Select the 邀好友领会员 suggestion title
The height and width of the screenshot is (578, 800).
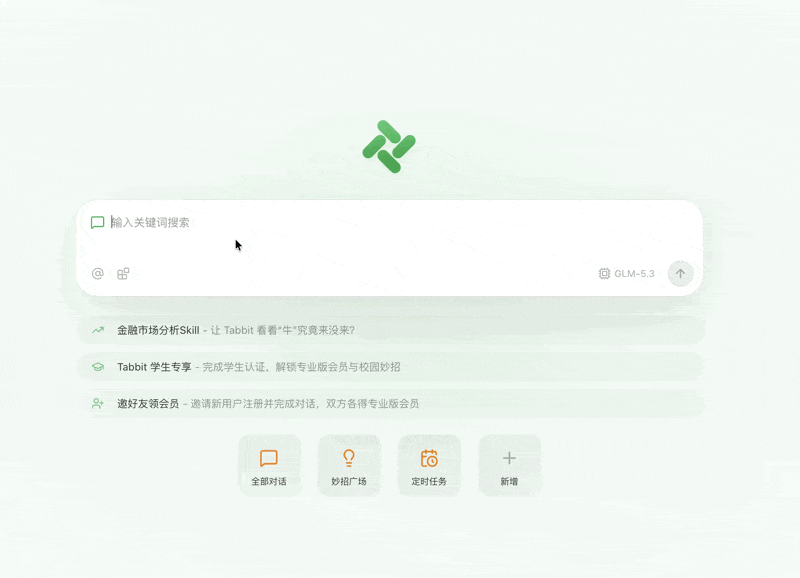coord(148,404)
